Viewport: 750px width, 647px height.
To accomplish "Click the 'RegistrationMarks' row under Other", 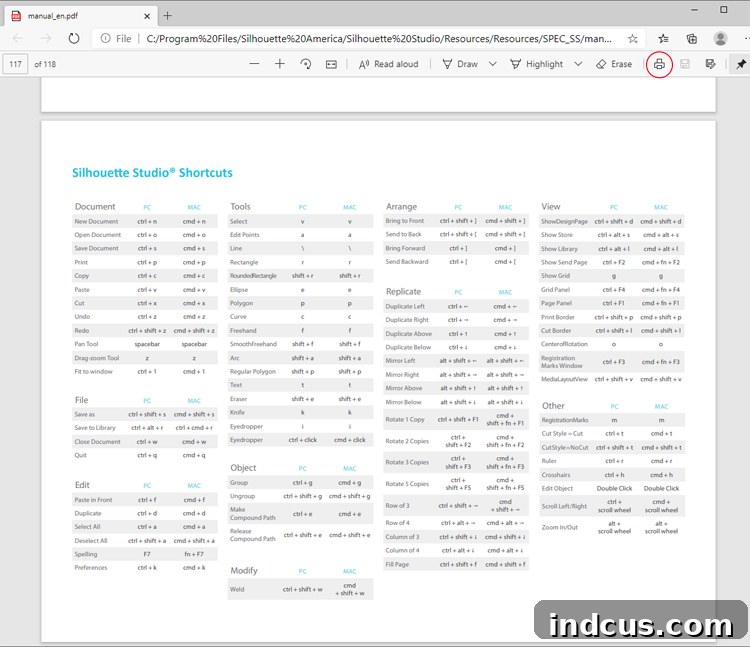I will point(612,420).
